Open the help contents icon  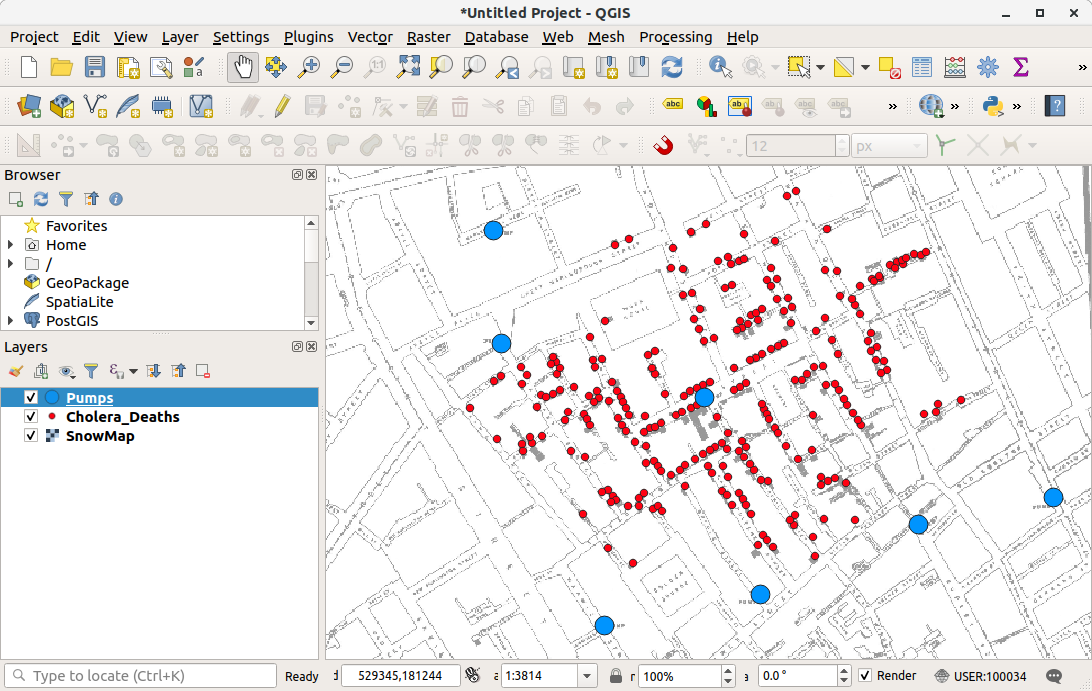[1055, 107]
